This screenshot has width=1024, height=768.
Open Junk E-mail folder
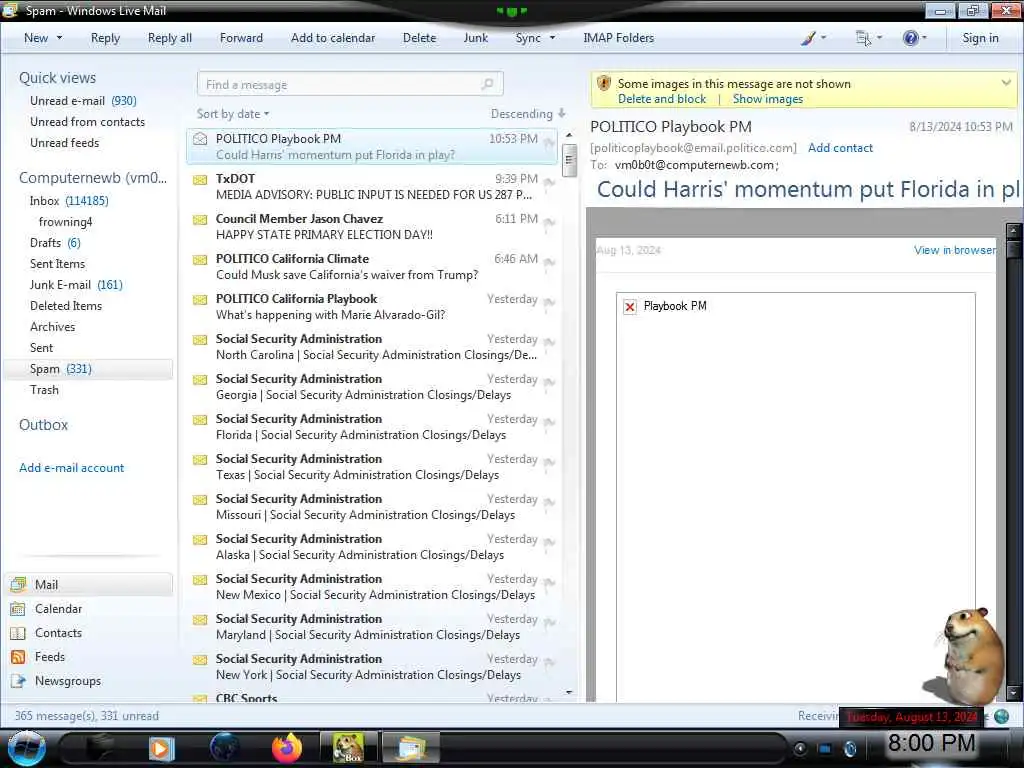tap(76, 285)
